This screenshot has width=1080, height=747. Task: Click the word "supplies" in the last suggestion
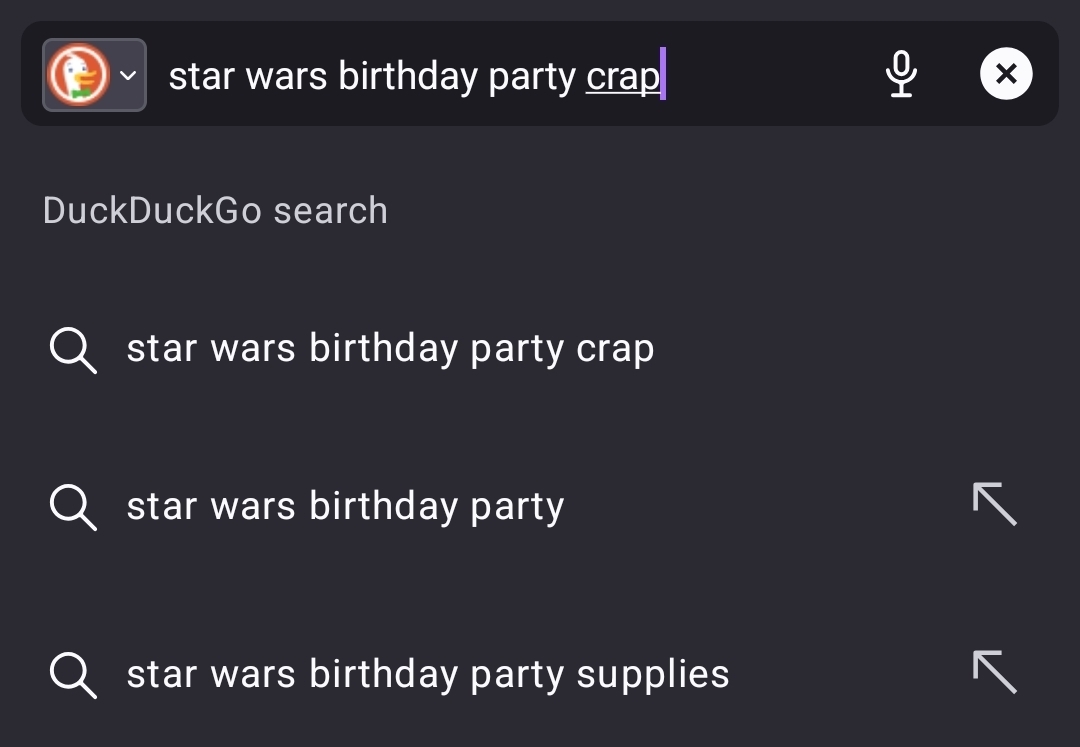(x=653, y=676)
